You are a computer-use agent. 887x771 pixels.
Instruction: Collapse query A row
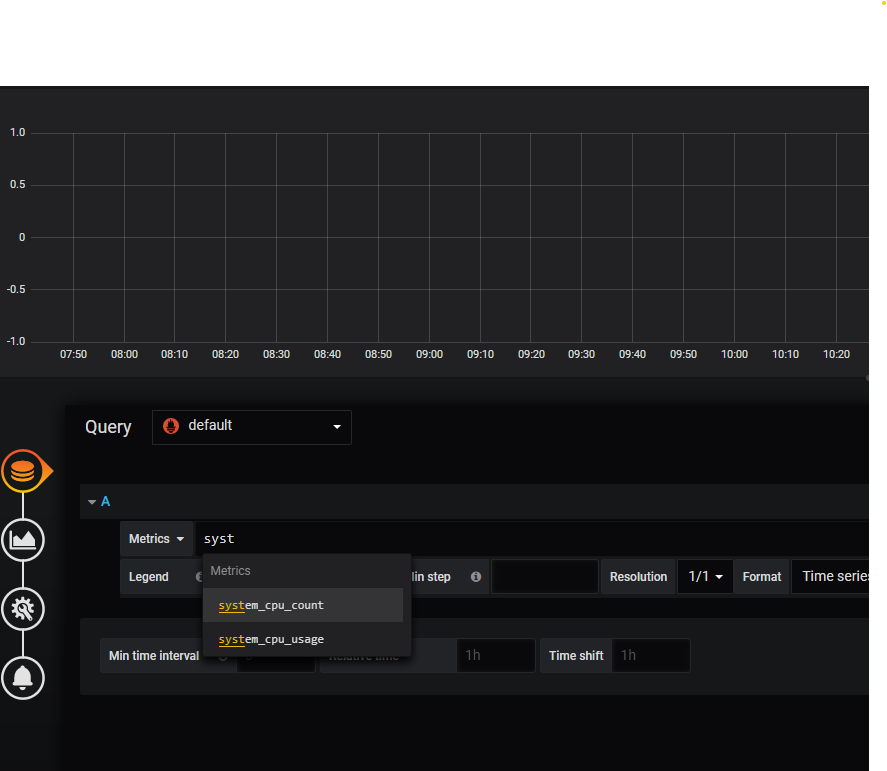click(93, 501)
